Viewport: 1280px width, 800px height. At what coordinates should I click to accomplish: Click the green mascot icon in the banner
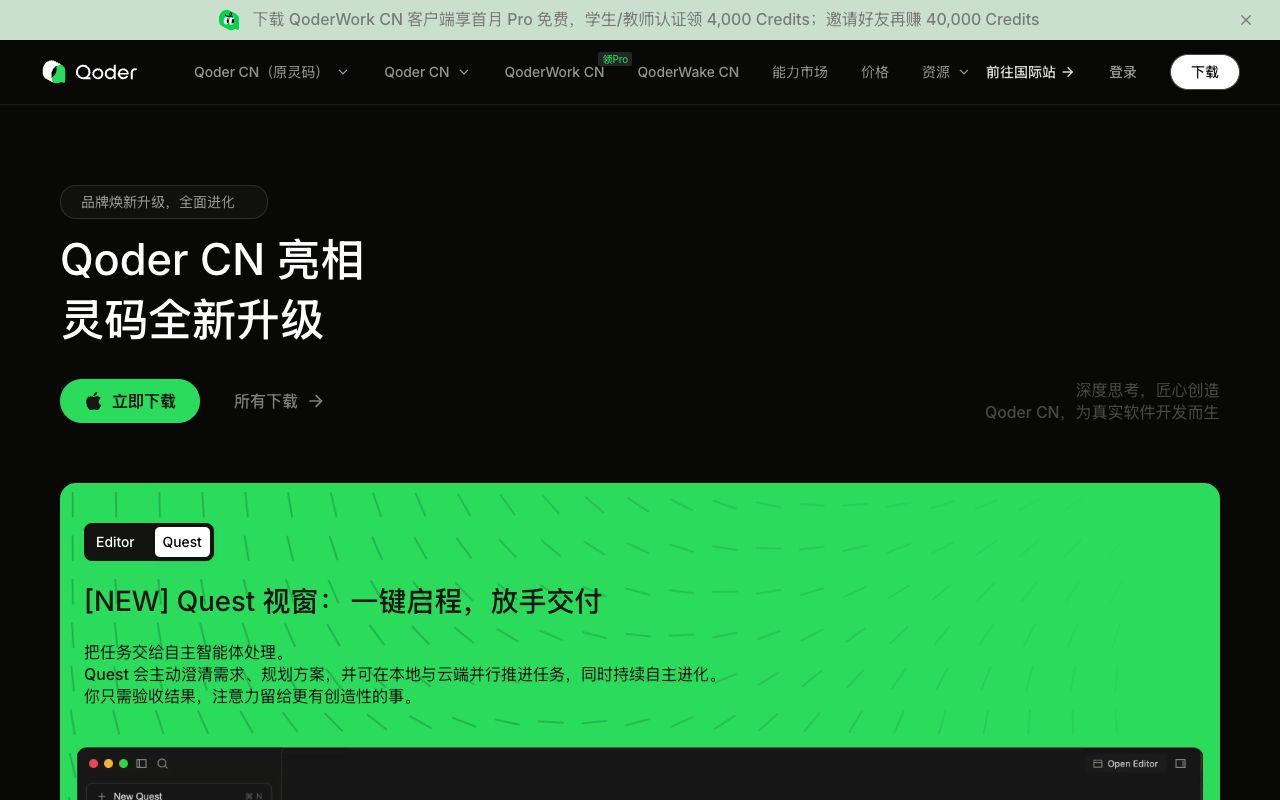pyautogui.click(x=229, y=19)
